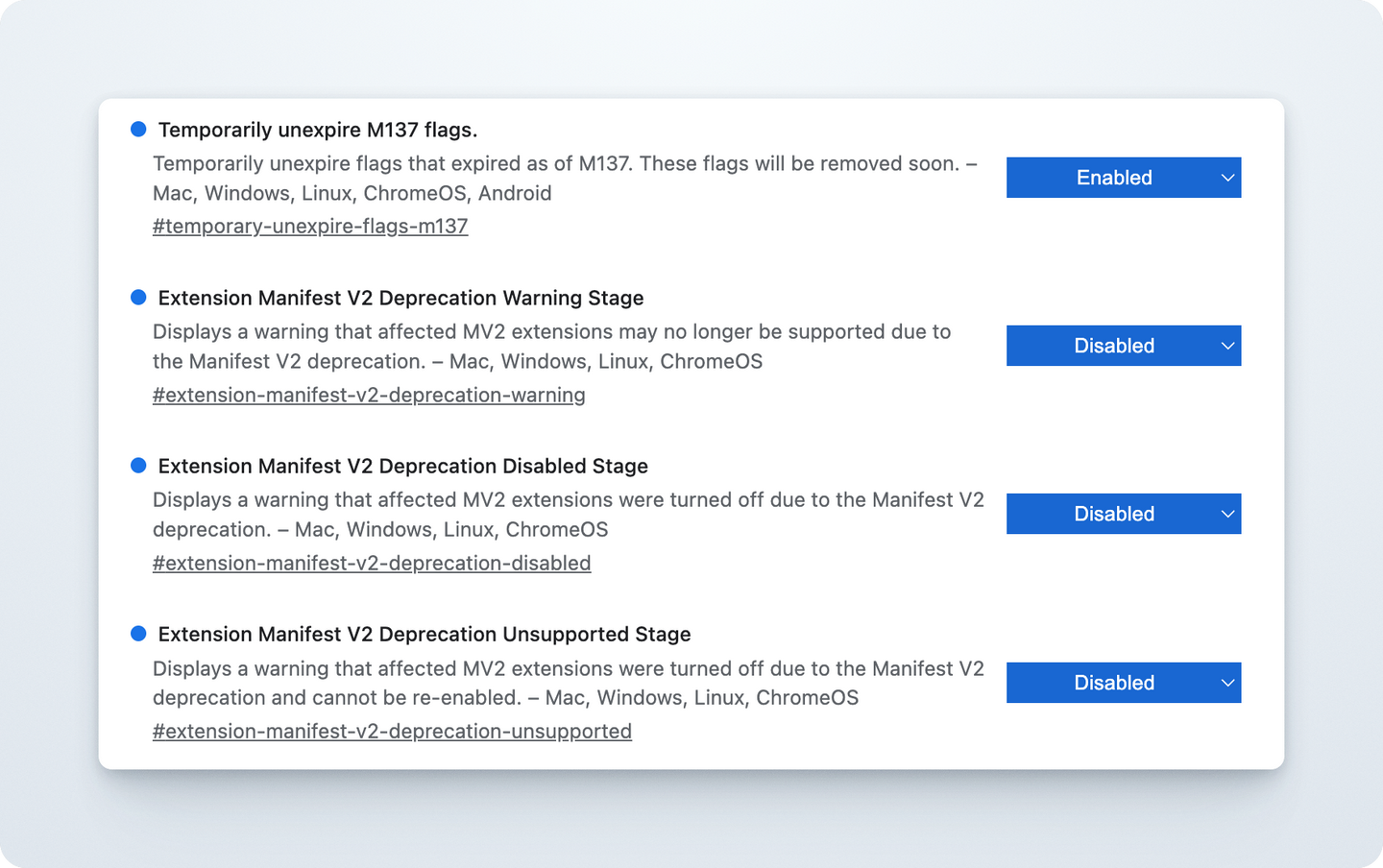The height and width of the screenshot is (868, 1383).
Task: Select the title 'Temporarily unexpire M137 flags.'
Action: 318,130
